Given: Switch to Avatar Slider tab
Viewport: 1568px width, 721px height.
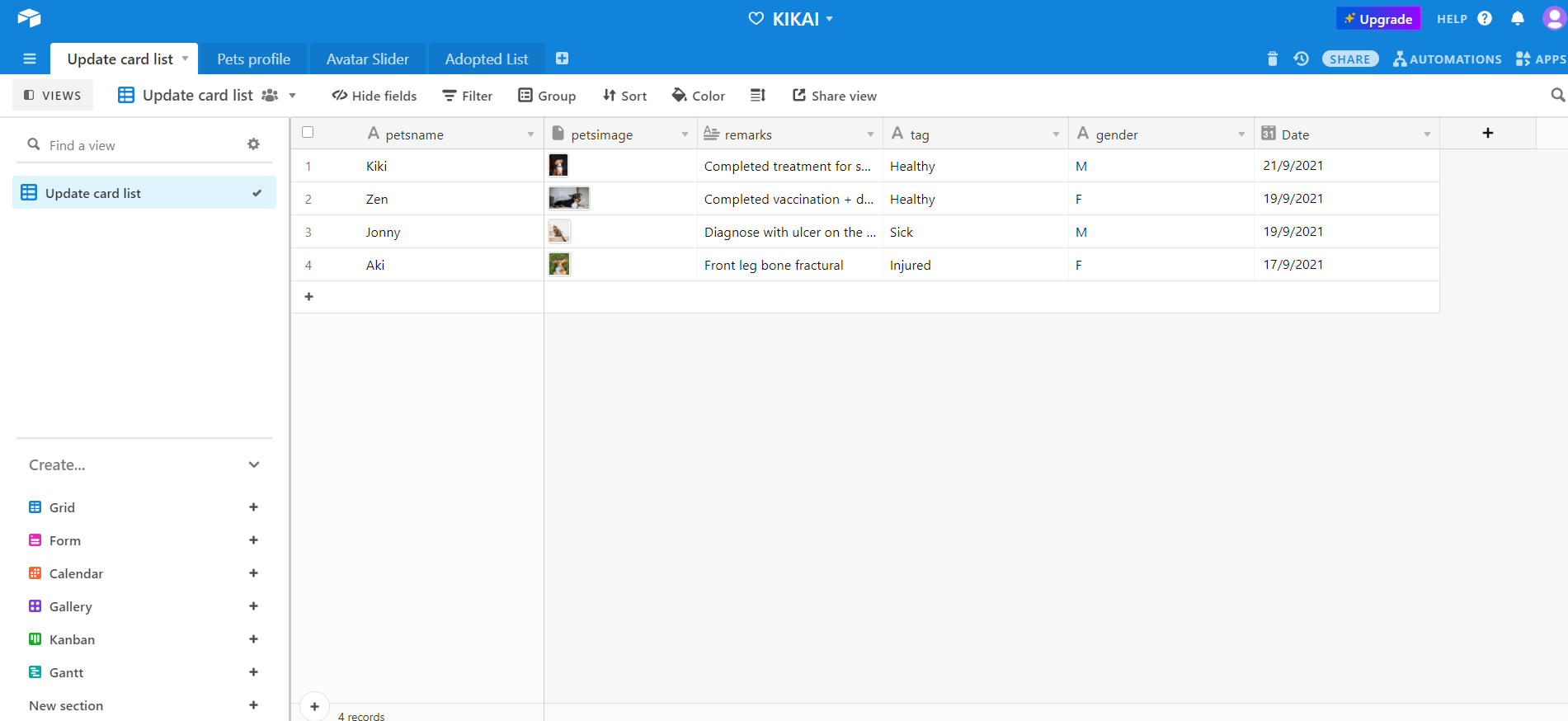Looking at the screenshot, I should pos(368,59).
